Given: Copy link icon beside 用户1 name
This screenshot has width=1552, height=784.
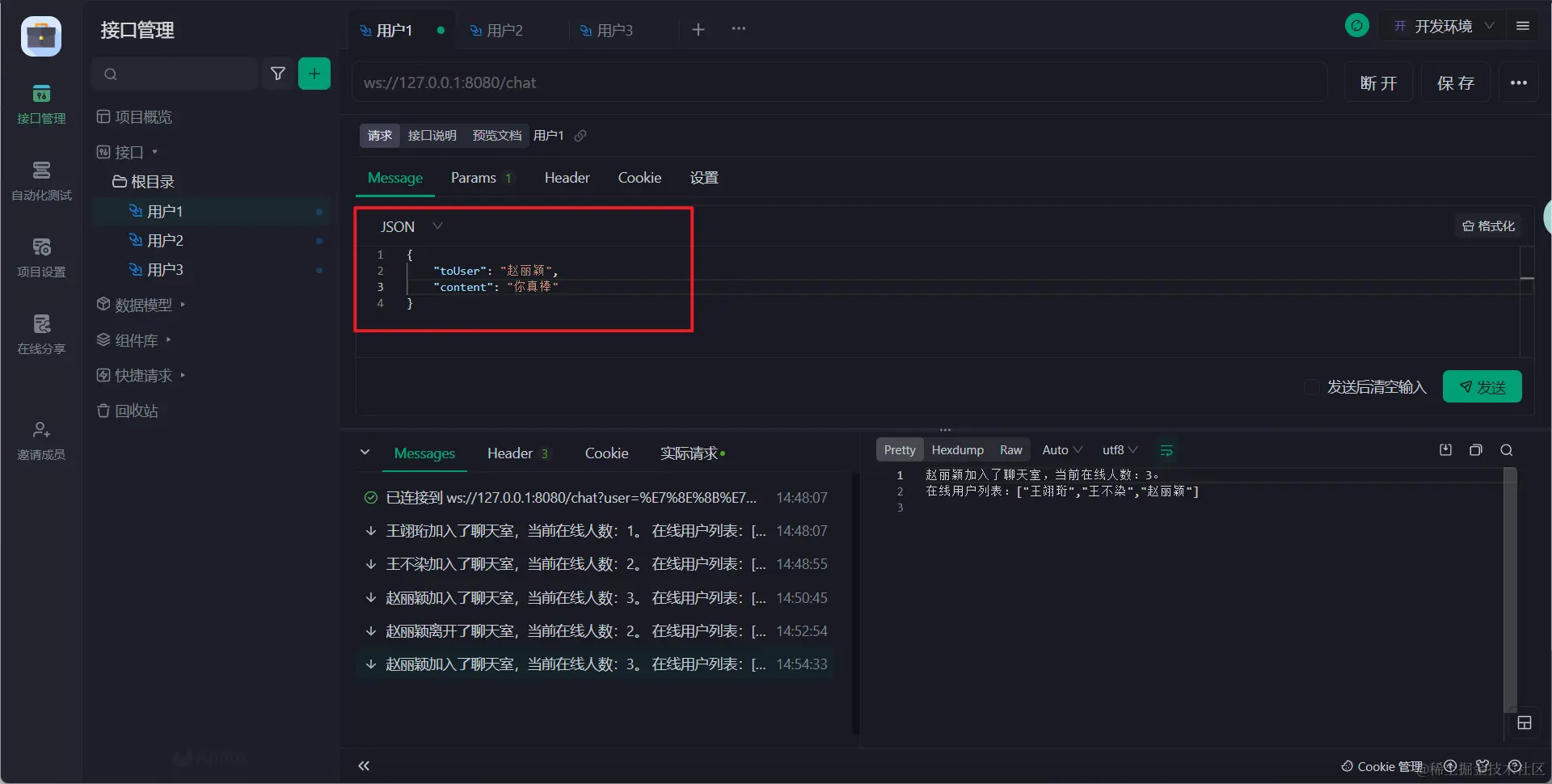Looking at the screenshot, I should 580,136.
